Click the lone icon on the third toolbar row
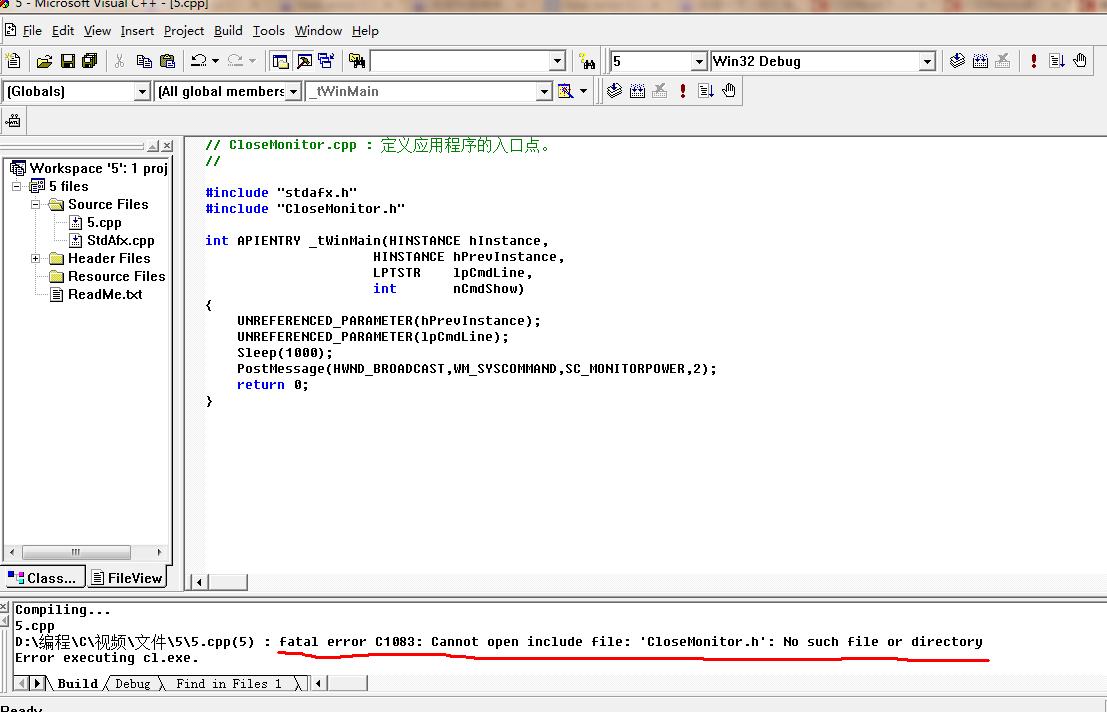The image size is (1107, 712). [x=13, y=121]
